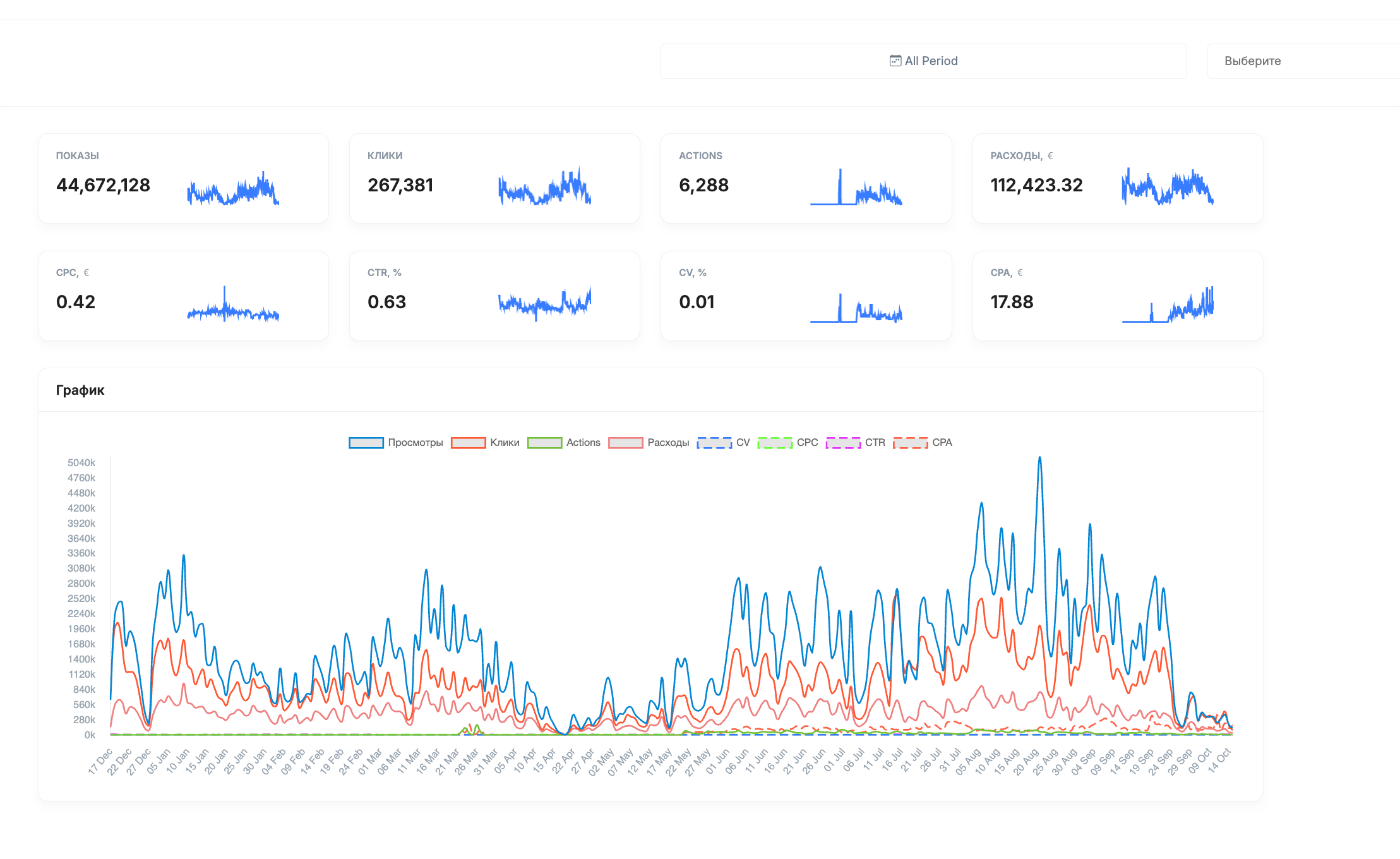Click the 0.01 CV value

[x=697, y=302]
